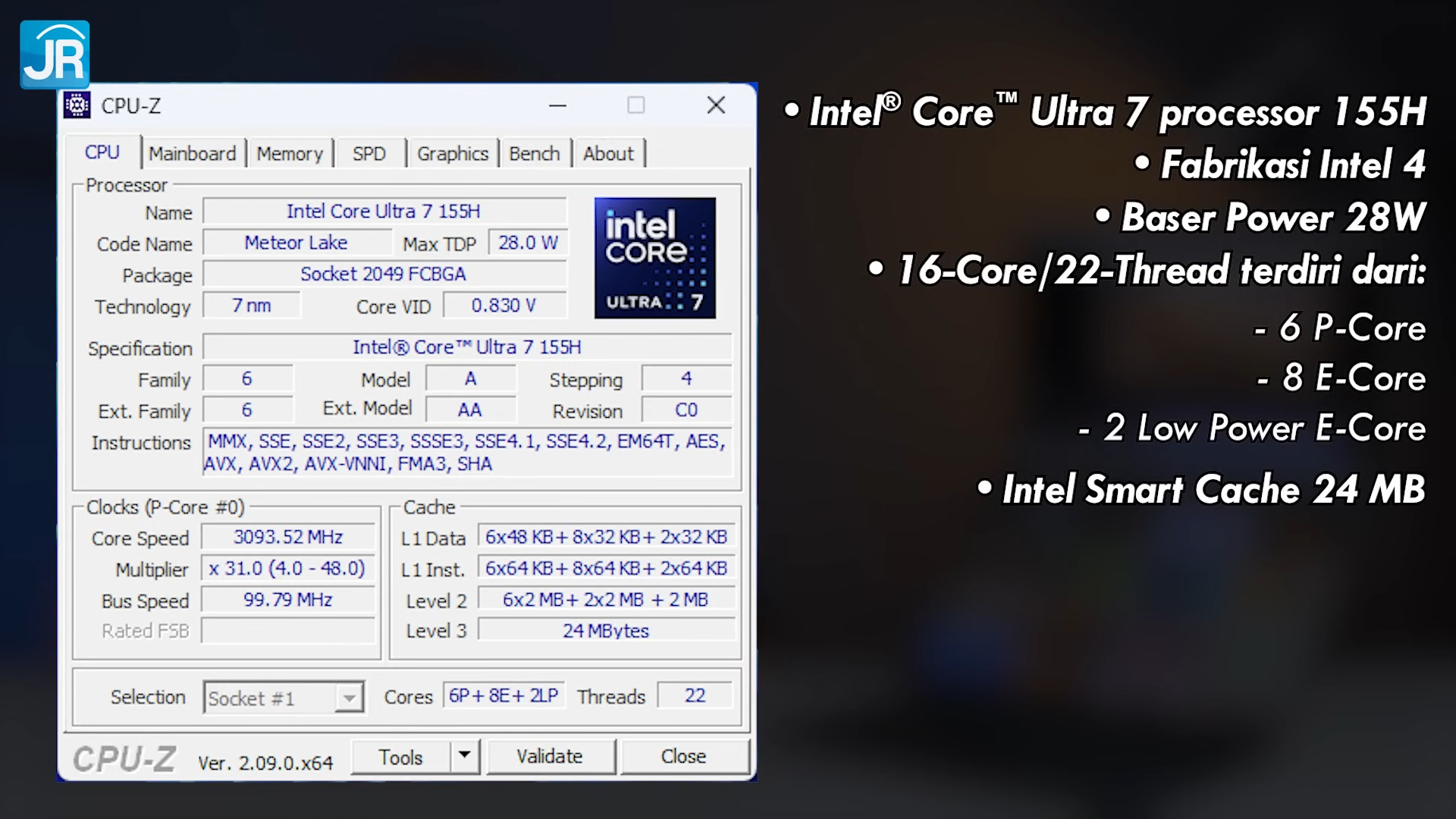Select the Core Speed value field
Viewport: 1456px width, 819px height.
click(x=287, y=537)
